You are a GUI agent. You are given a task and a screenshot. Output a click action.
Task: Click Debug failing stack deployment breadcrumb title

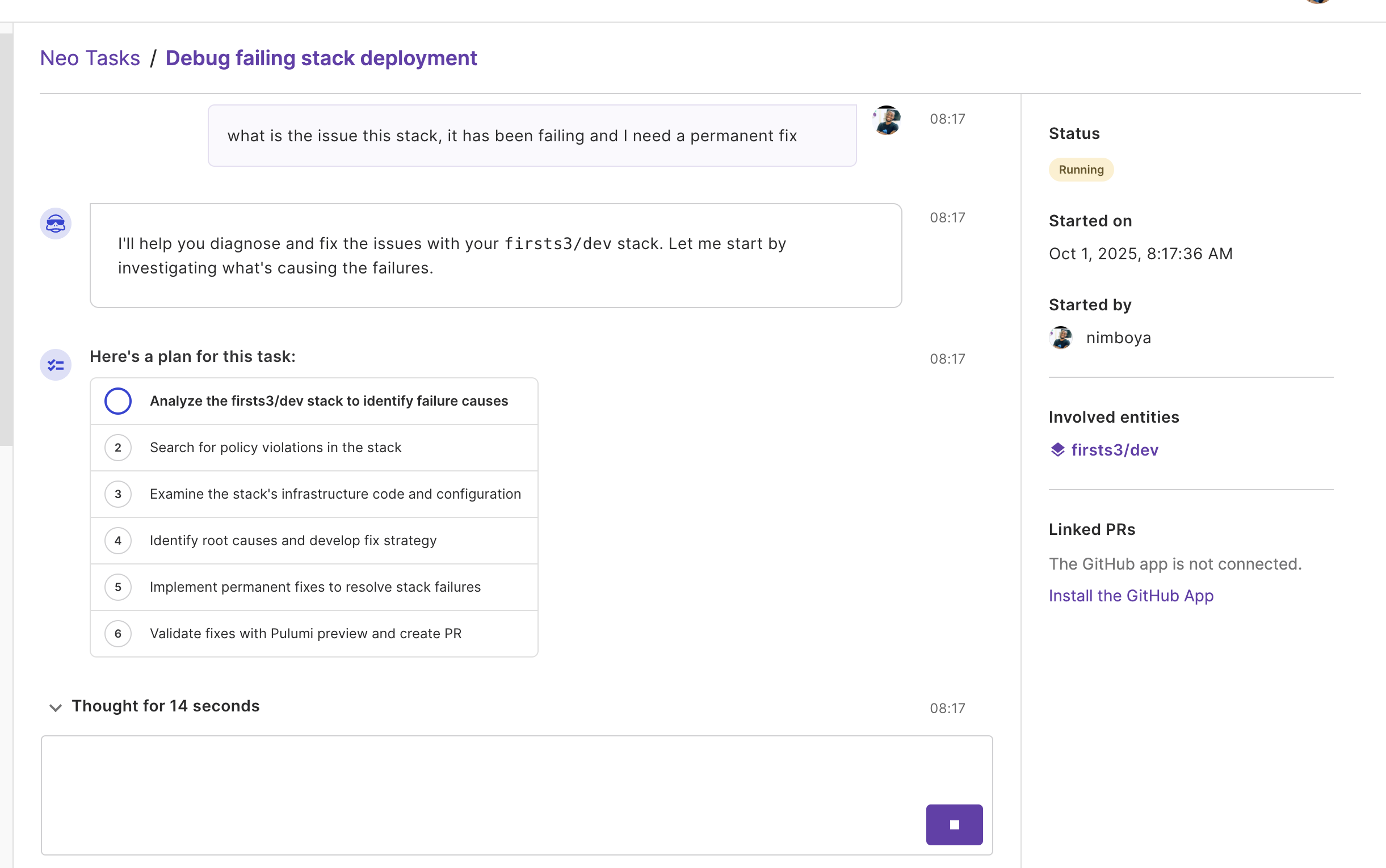(x=321, y=58)
